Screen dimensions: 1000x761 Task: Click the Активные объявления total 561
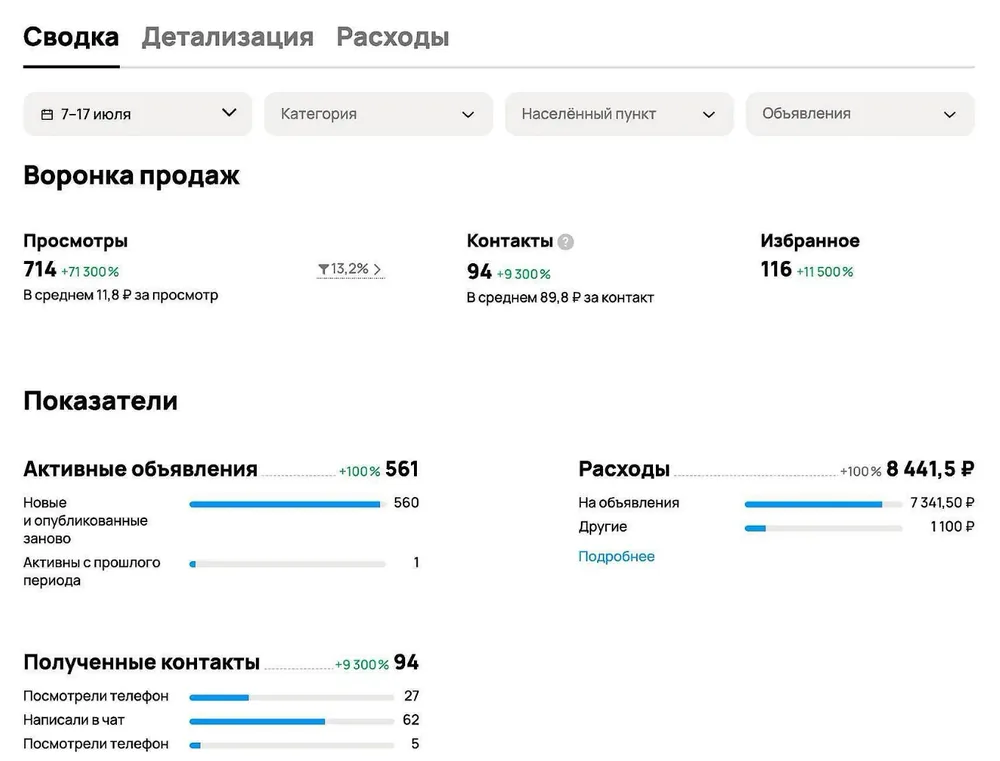[x=402, y=469]
